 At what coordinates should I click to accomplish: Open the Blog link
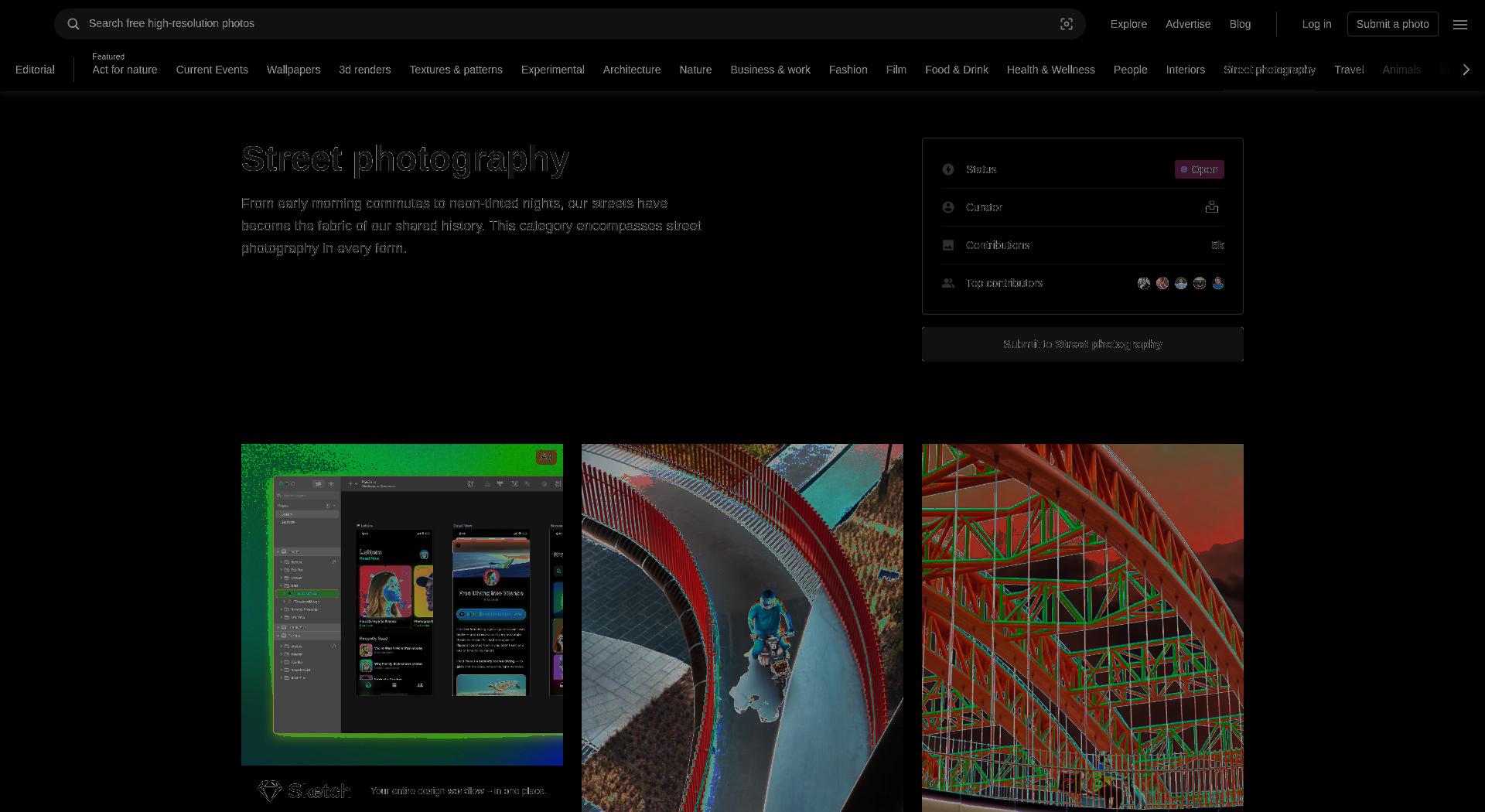[1240, 24]
